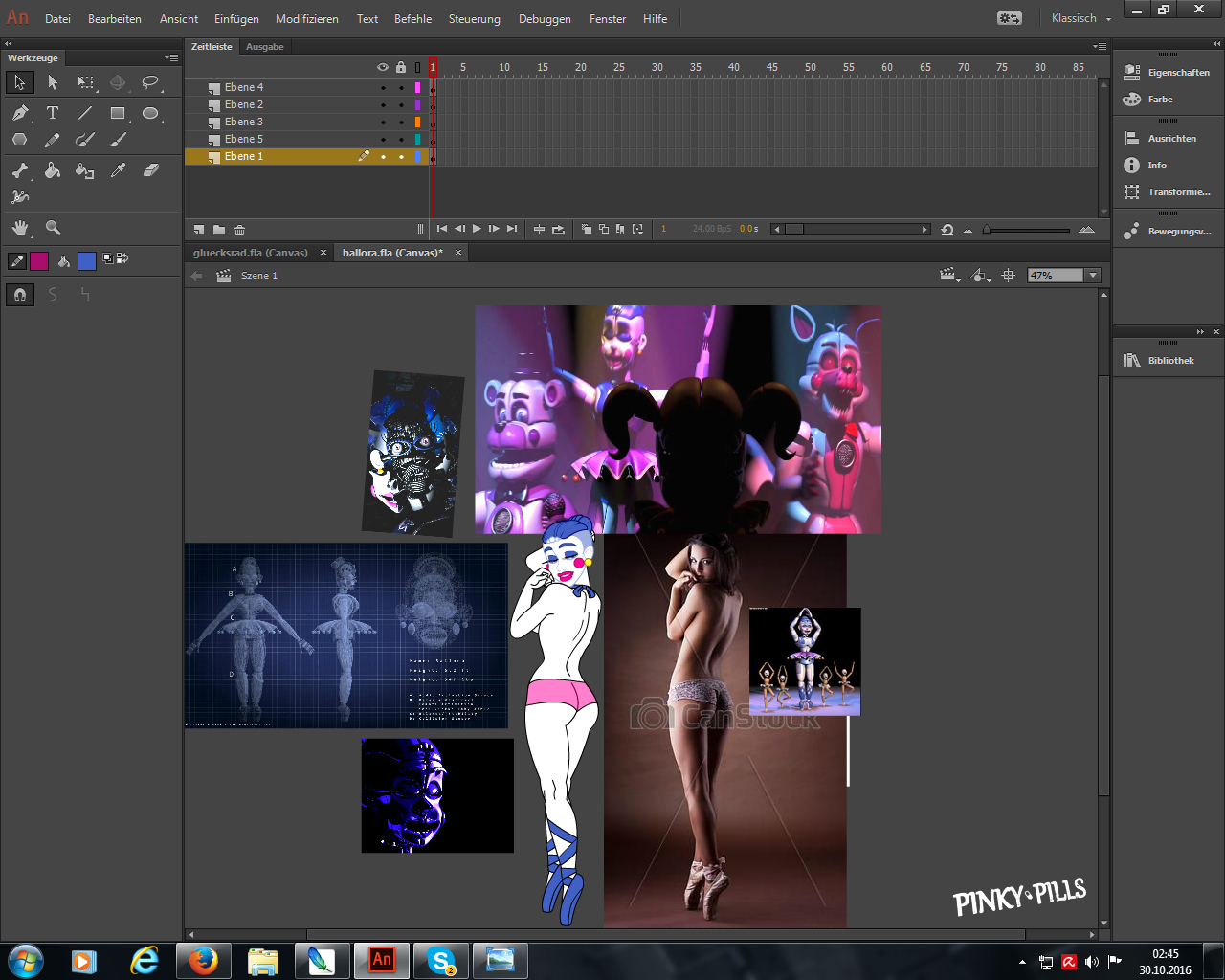Click the swap colors icon

click(x=122, y=258)
